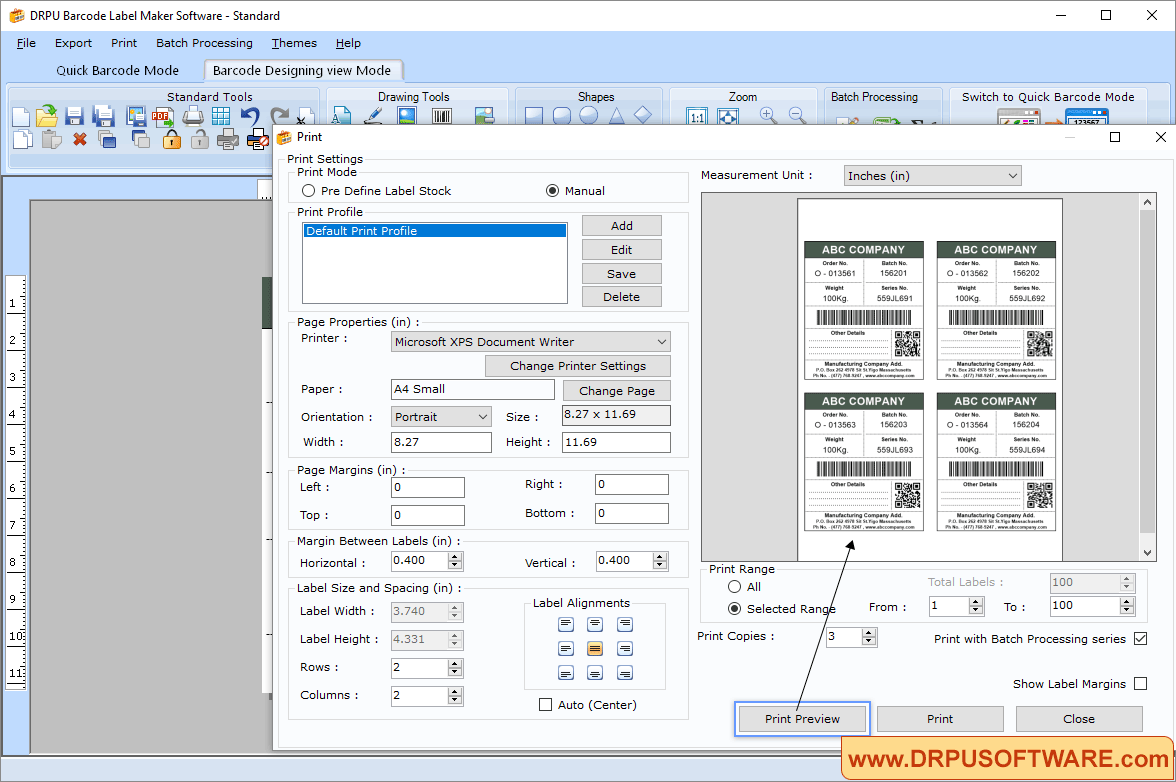Open the Orientation Portrait dropdown
Viewport: 1176px width, 782px height.
(x=441, y=417)
